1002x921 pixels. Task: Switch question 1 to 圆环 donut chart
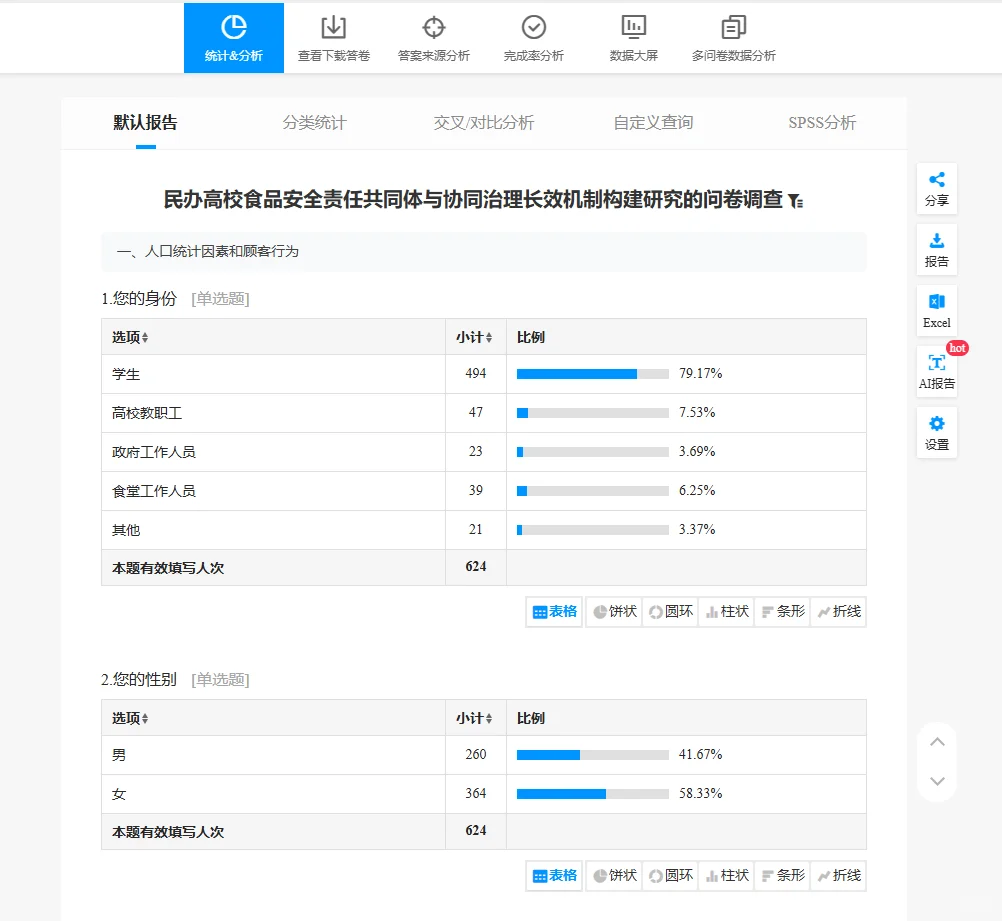668,611
